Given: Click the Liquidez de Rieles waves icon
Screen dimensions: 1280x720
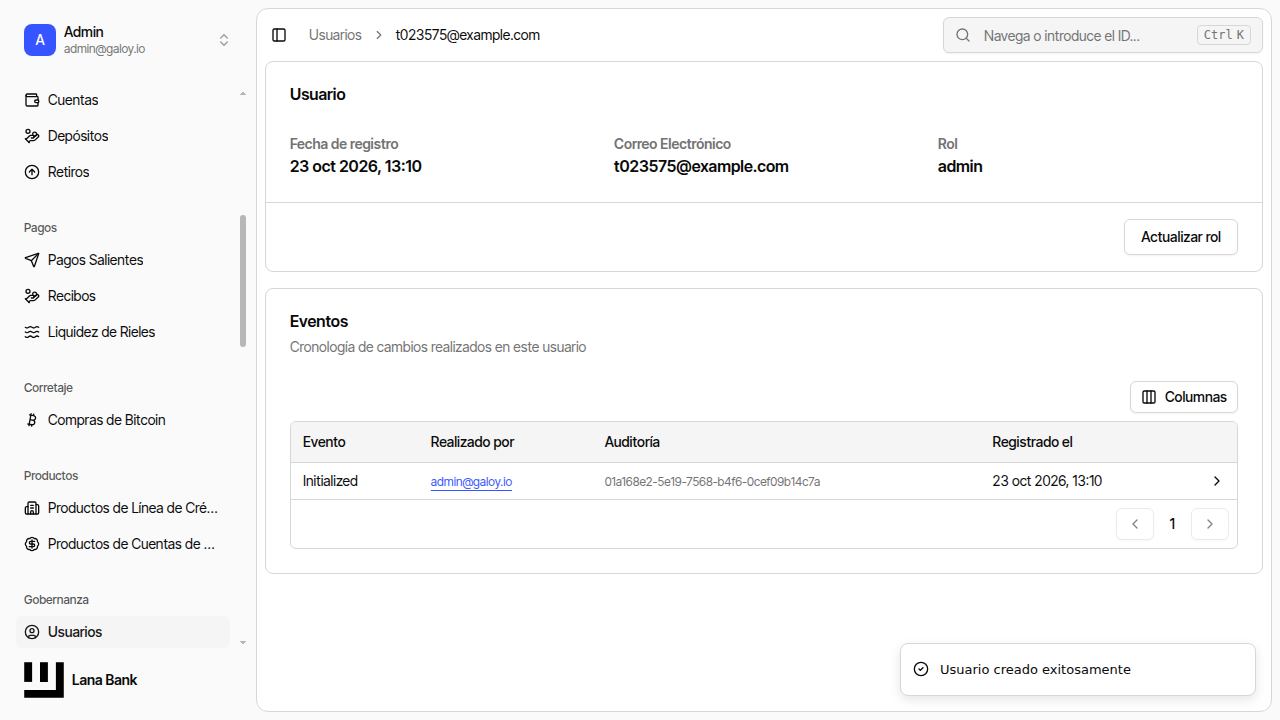Looking at the screenshot, I should [32, 332].
